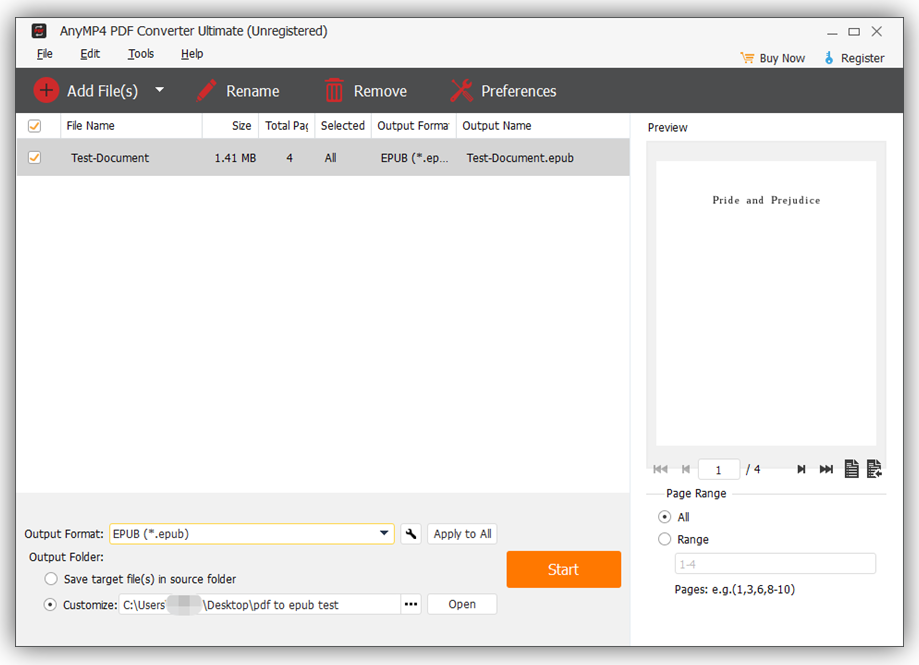919x665 pixels.
Task: Open Preferences via the crossed tools icon
Action: [462, 91]
